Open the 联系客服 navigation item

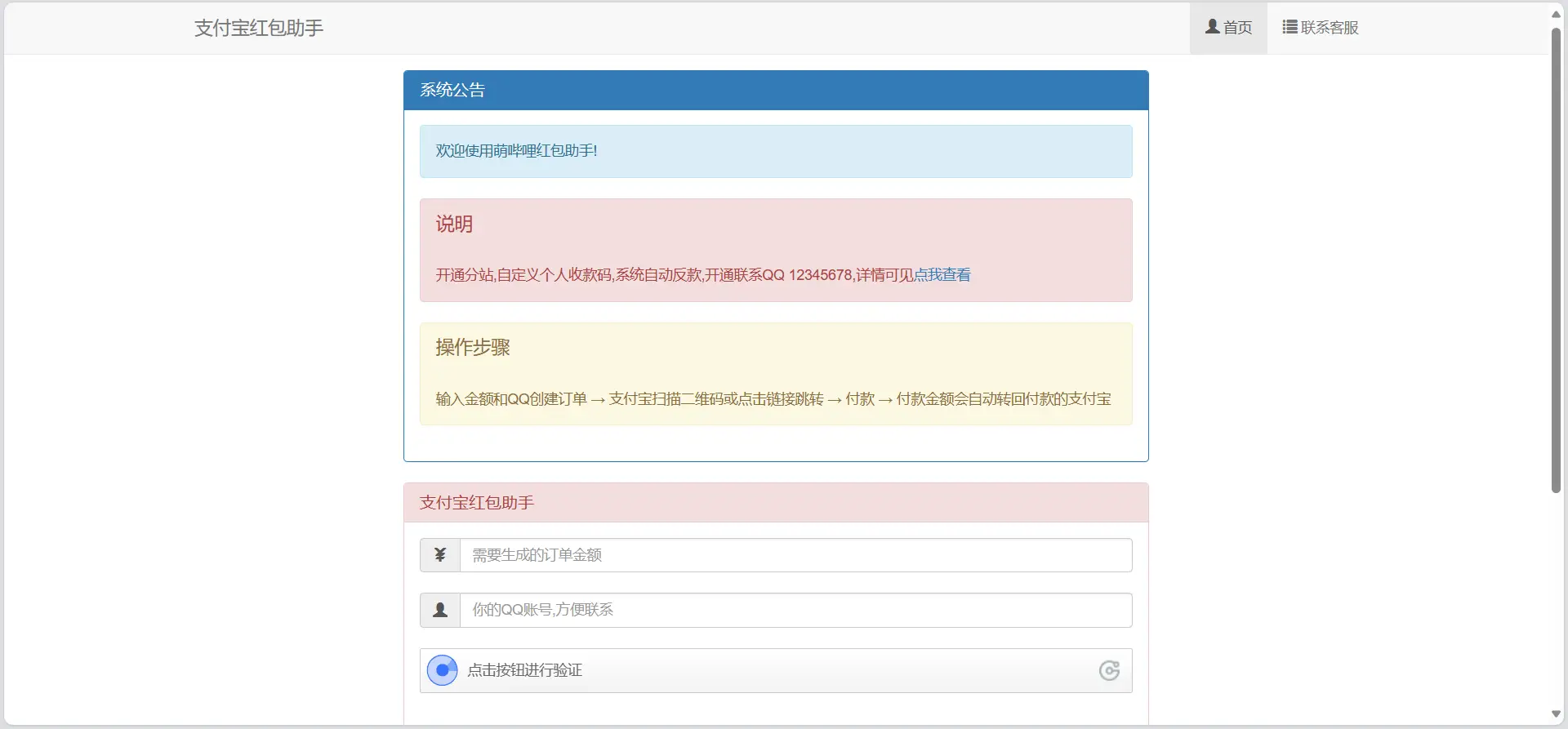[x=1321, y=28]
